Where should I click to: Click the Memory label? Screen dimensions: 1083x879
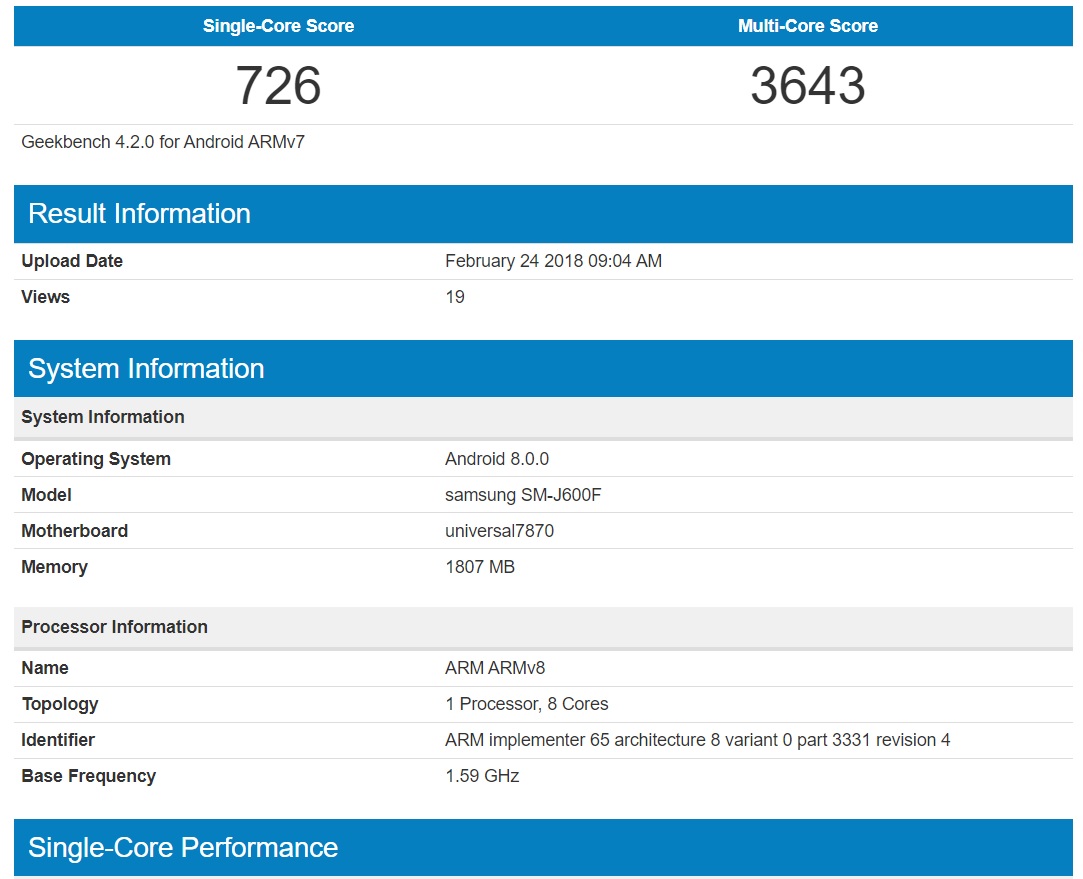(55, 567)
